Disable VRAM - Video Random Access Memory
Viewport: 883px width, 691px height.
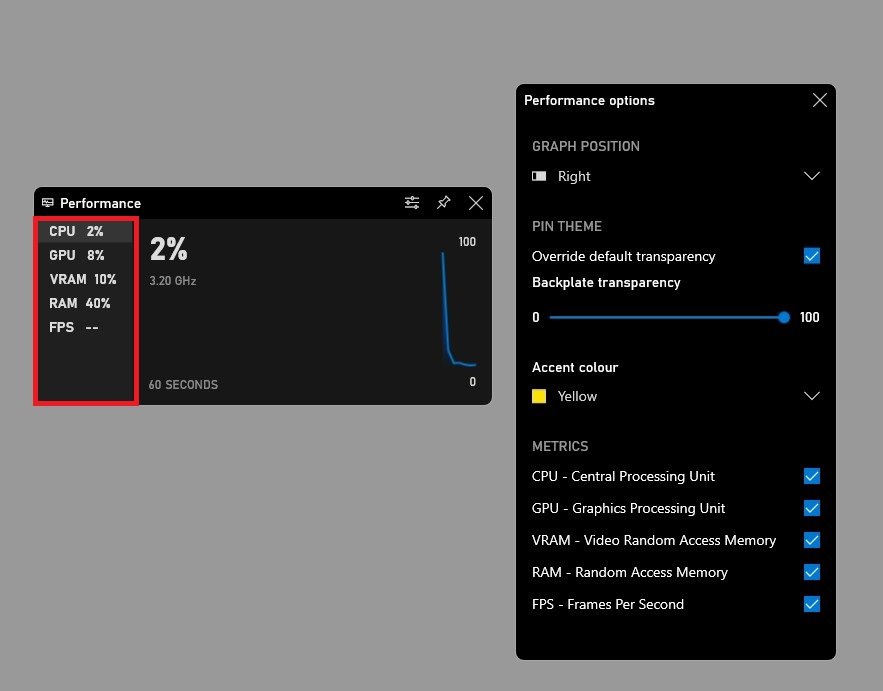click(x=812, y=540)
